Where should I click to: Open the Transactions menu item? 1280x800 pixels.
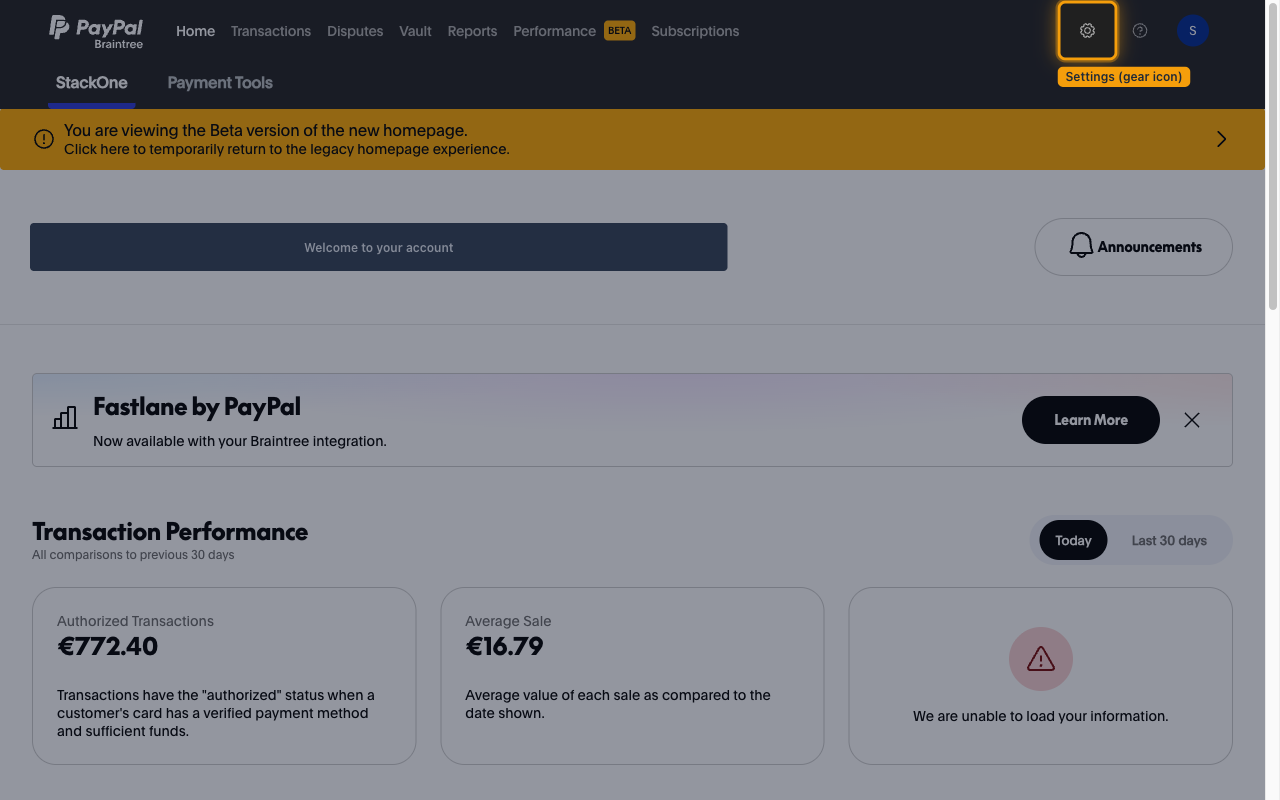pos(271,31)
